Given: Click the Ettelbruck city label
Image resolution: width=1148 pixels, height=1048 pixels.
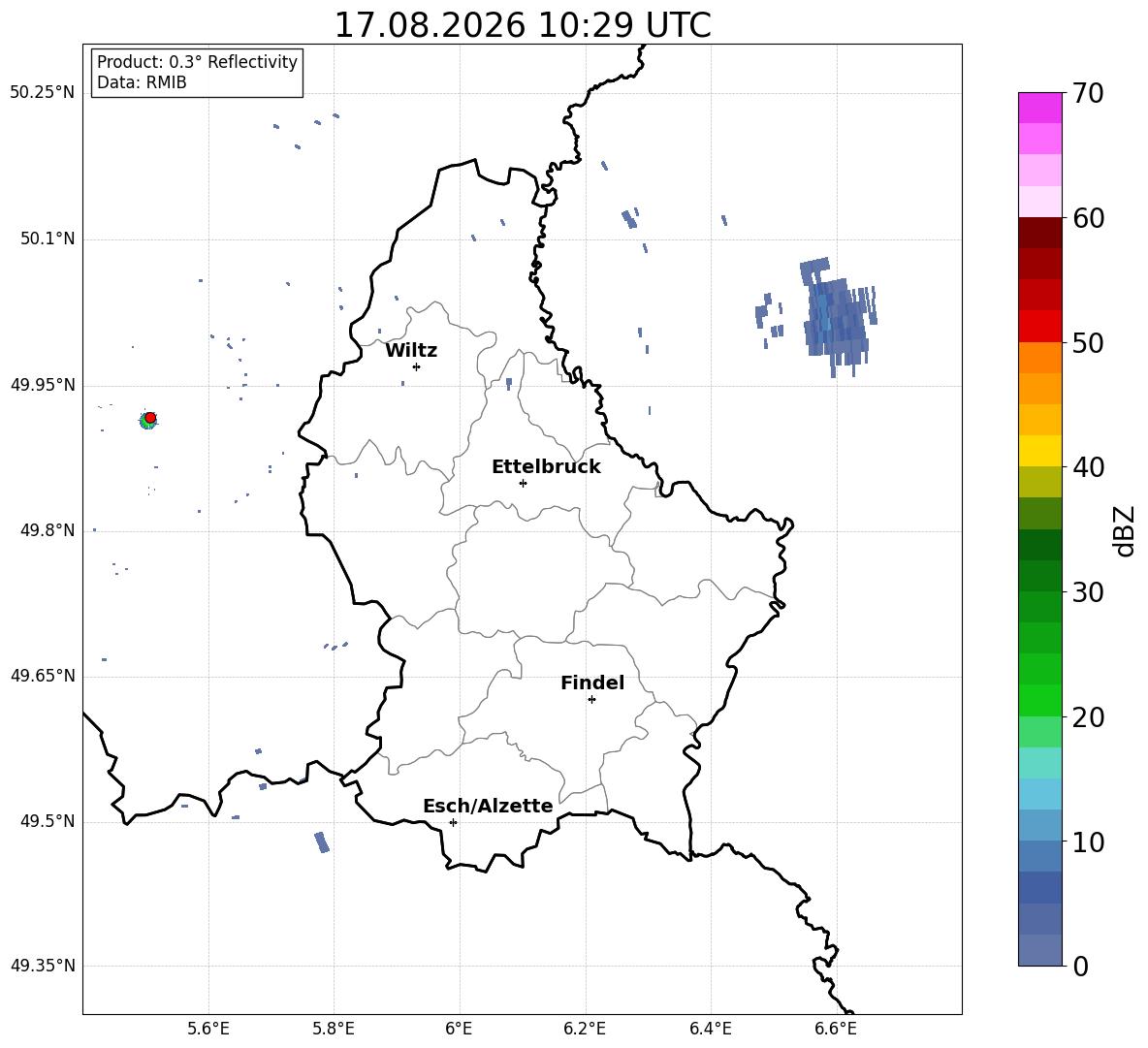Looking at the screenshot, I should click(546, 467).
